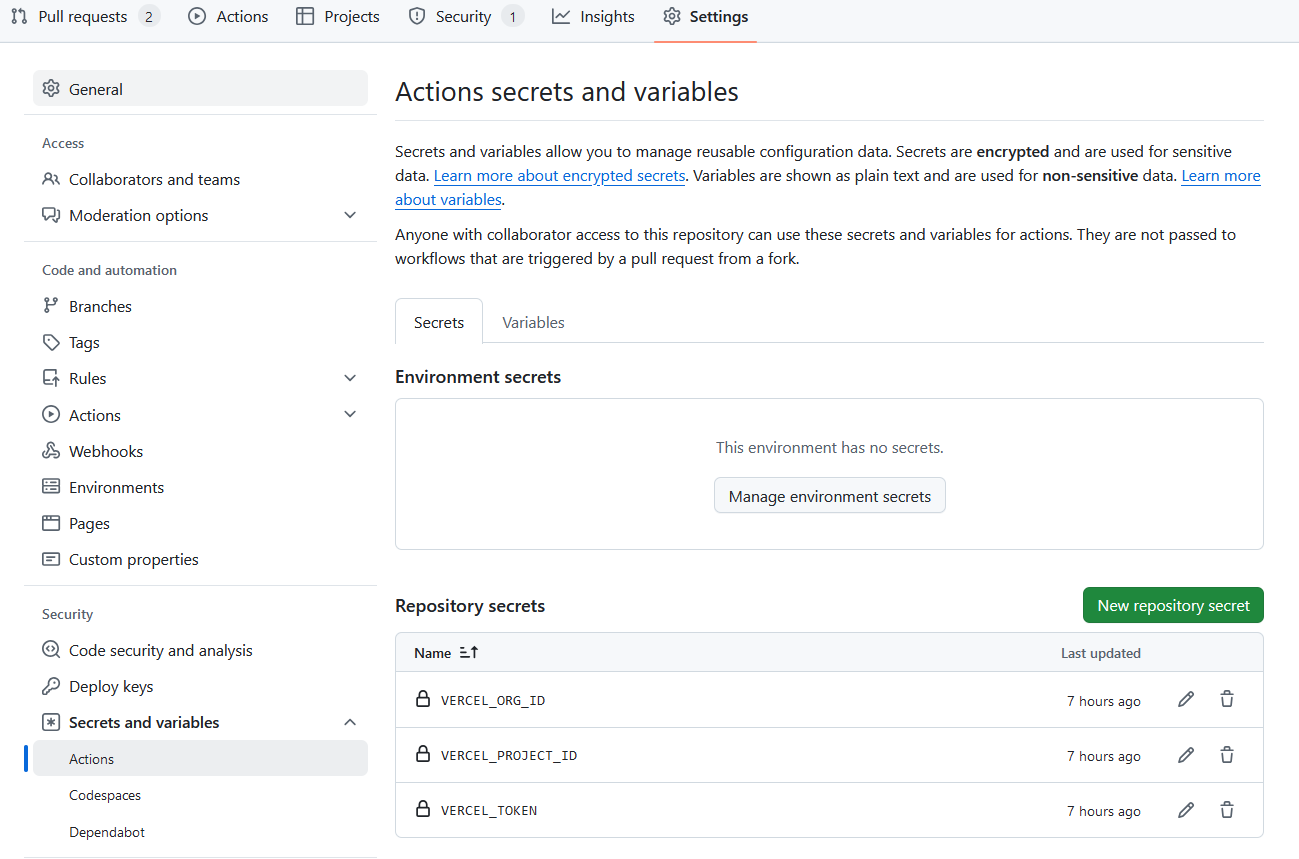Edit the VERCEL_PROJECT_ID secret with pencil icon

coord(1186,755)
